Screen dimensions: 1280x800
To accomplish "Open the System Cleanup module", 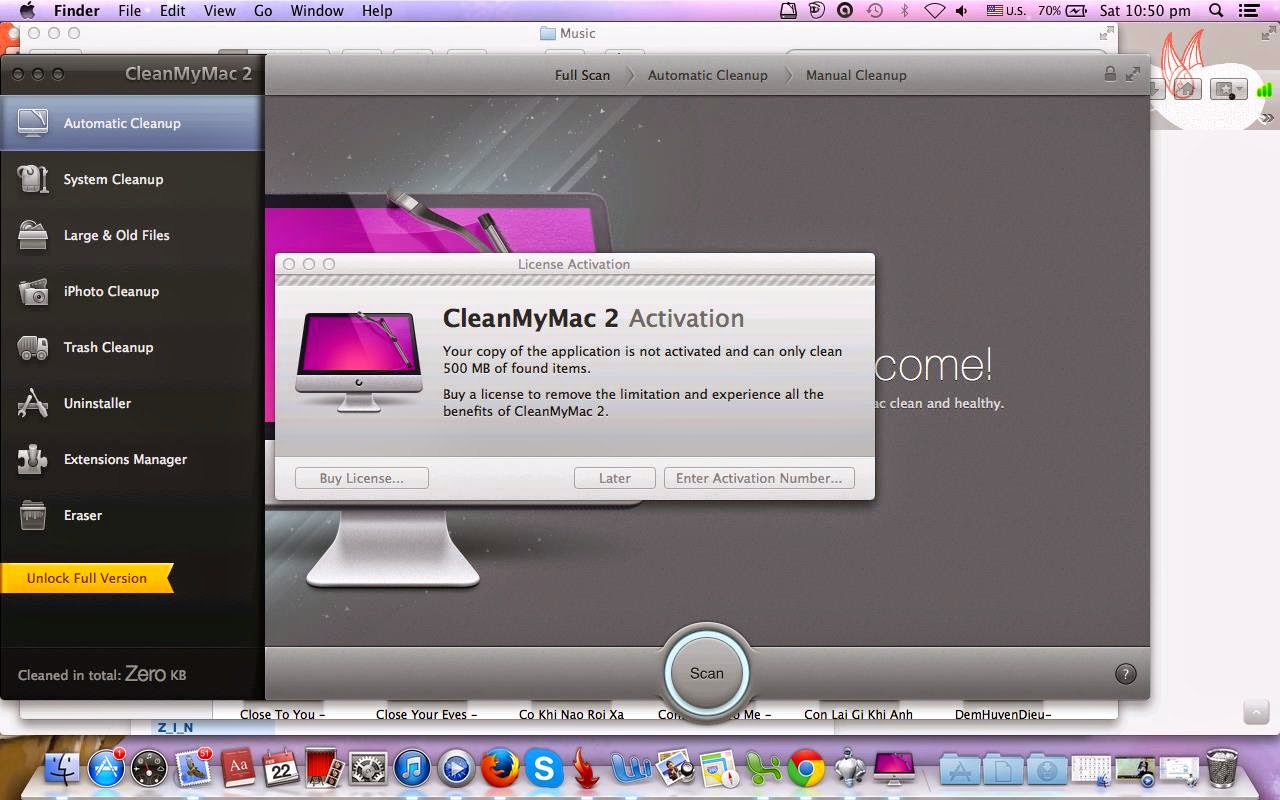I will click(x=132, y=179).
